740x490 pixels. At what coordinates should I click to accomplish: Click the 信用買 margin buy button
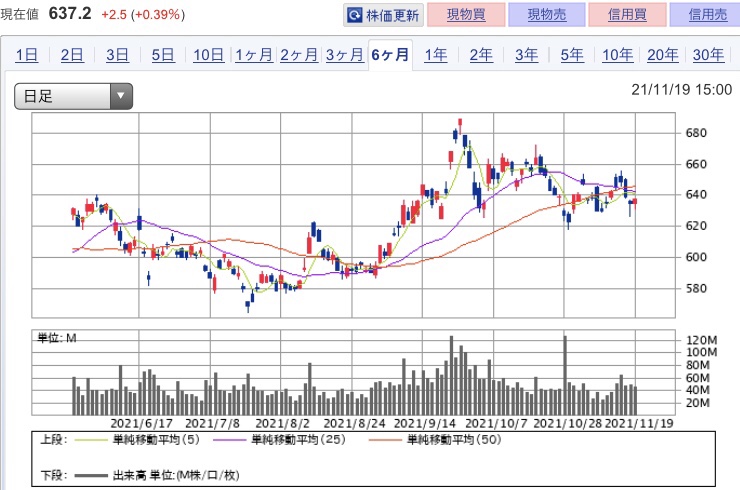click(x=618, y=15)
